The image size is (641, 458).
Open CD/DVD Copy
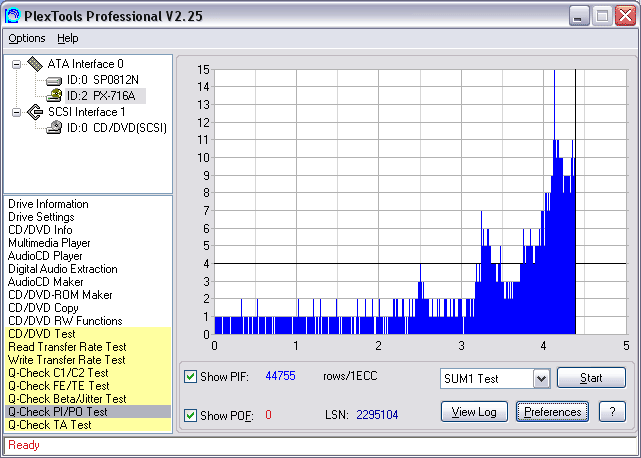[43, 308]
